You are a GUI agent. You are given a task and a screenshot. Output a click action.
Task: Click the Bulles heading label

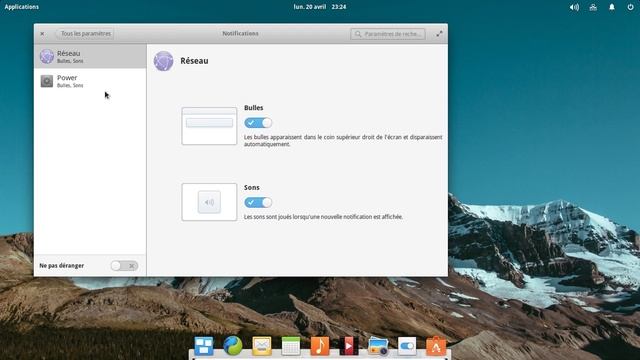pyautogui.click(x=253, y=108)
